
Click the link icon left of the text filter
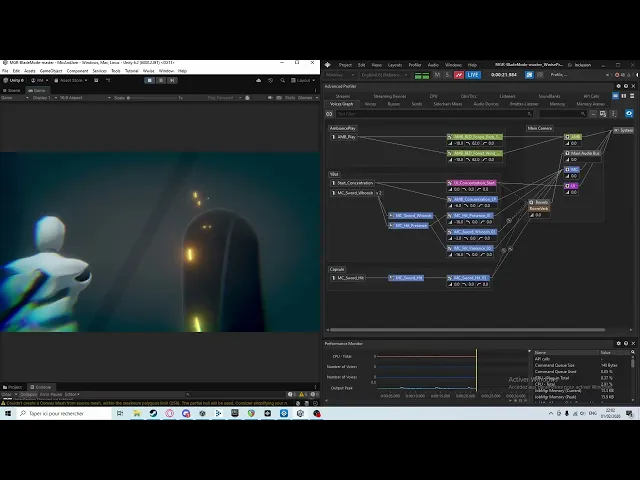(x=329, y=114)
